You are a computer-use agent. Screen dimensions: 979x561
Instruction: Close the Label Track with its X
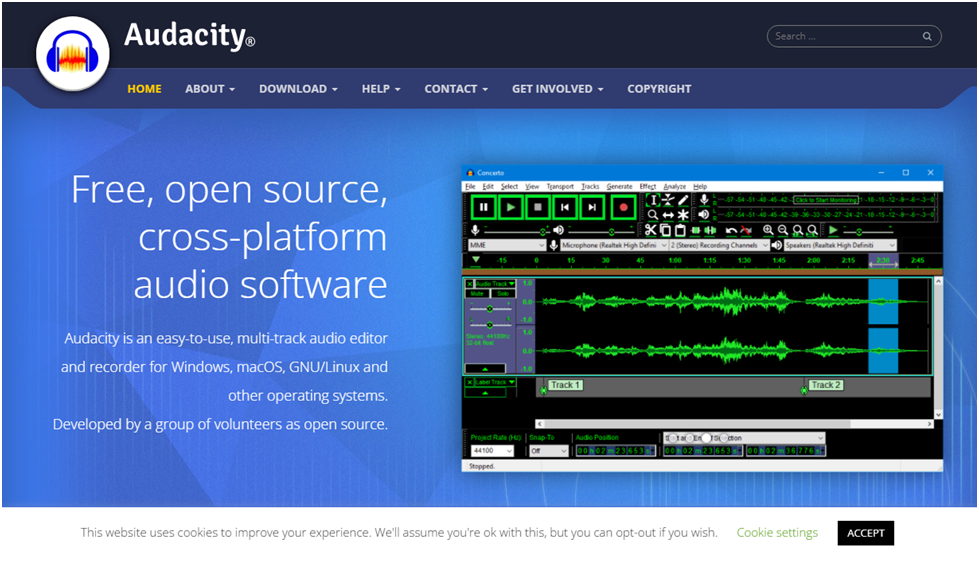[x=470, y=382]
